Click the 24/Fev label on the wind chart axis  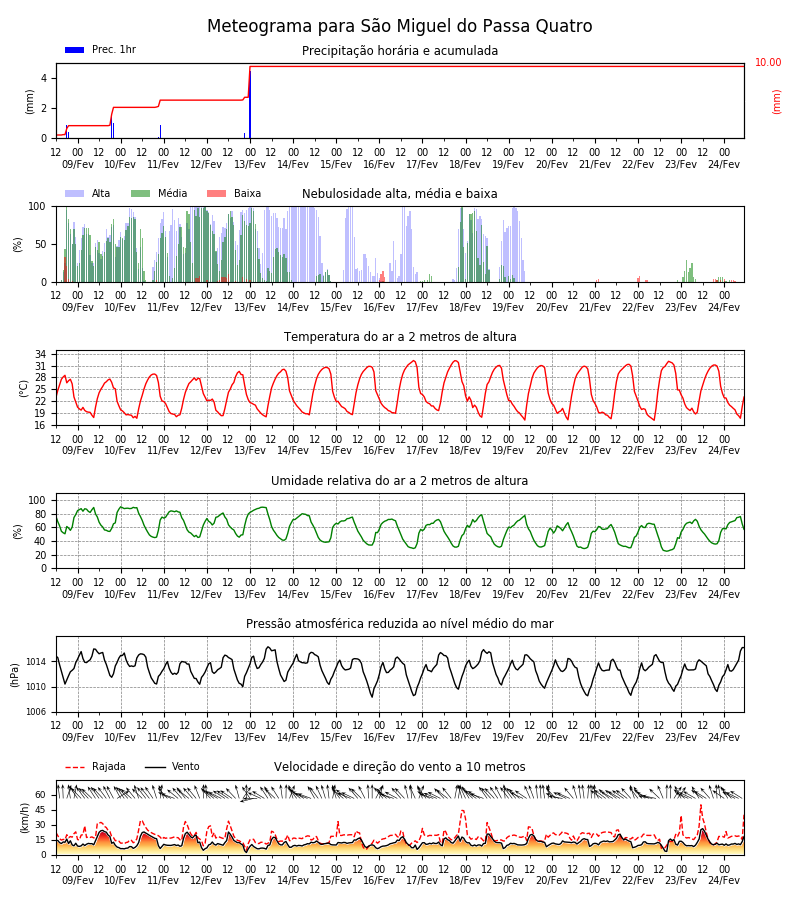(724, 880)
